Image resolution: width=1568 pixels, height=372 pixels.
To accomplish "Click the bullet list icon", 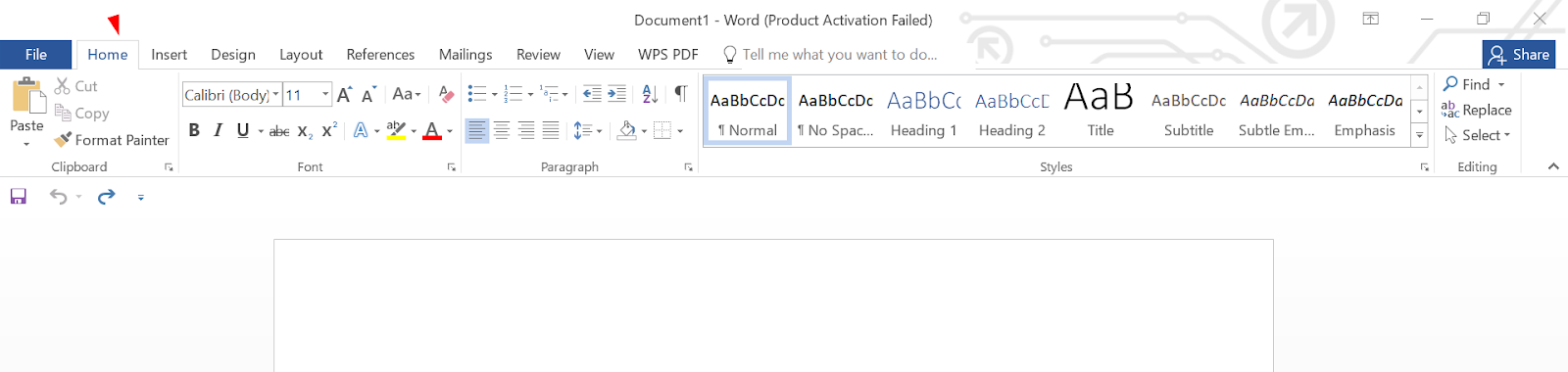I will 477,94.
